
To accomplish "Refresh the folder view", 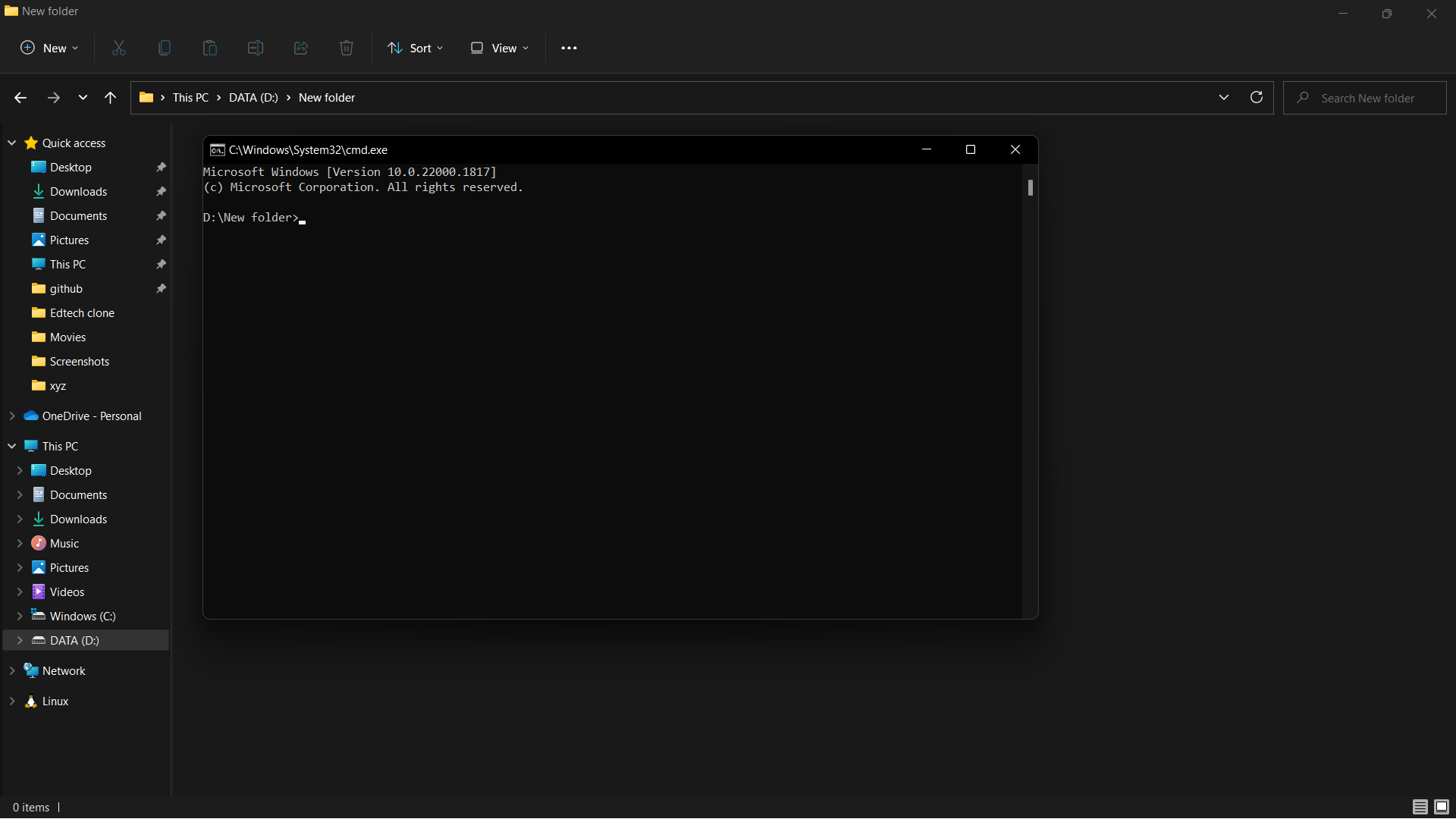I will pos(1257,97).
